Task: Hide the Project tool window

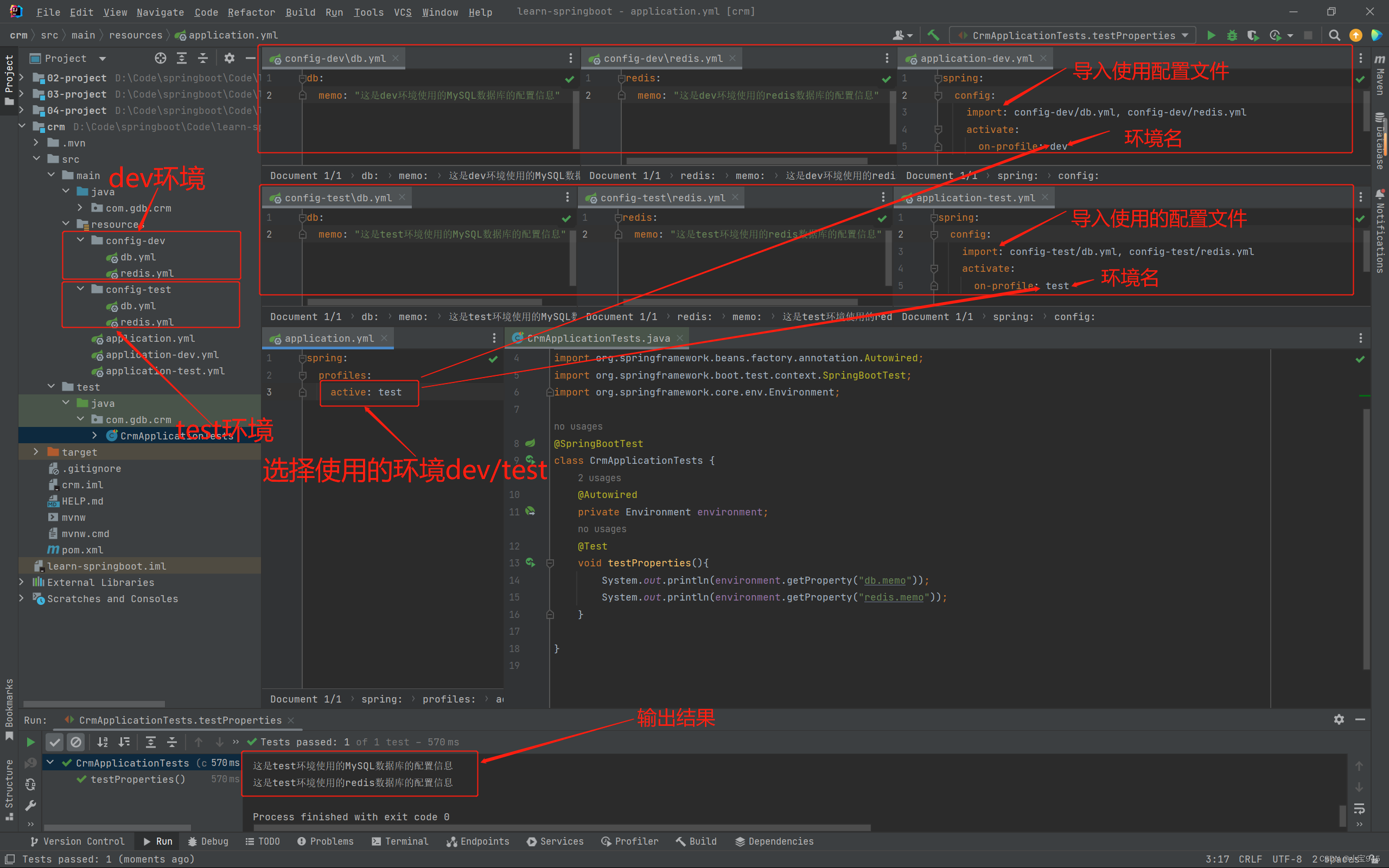Action: pos(250,58)
